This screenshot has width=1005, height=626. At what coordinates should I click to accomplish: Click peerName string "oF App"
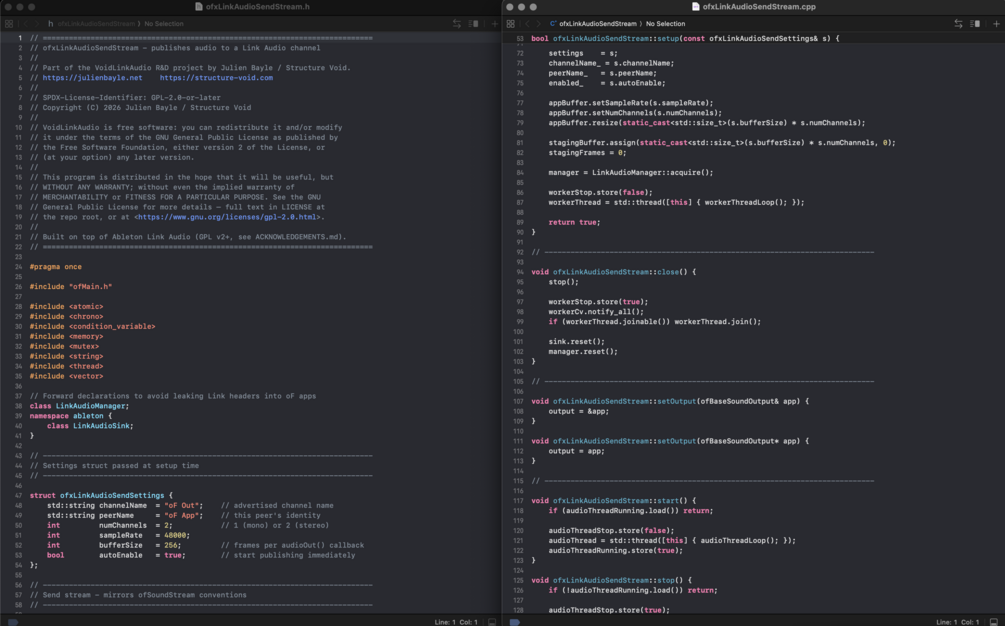[182, 515]
